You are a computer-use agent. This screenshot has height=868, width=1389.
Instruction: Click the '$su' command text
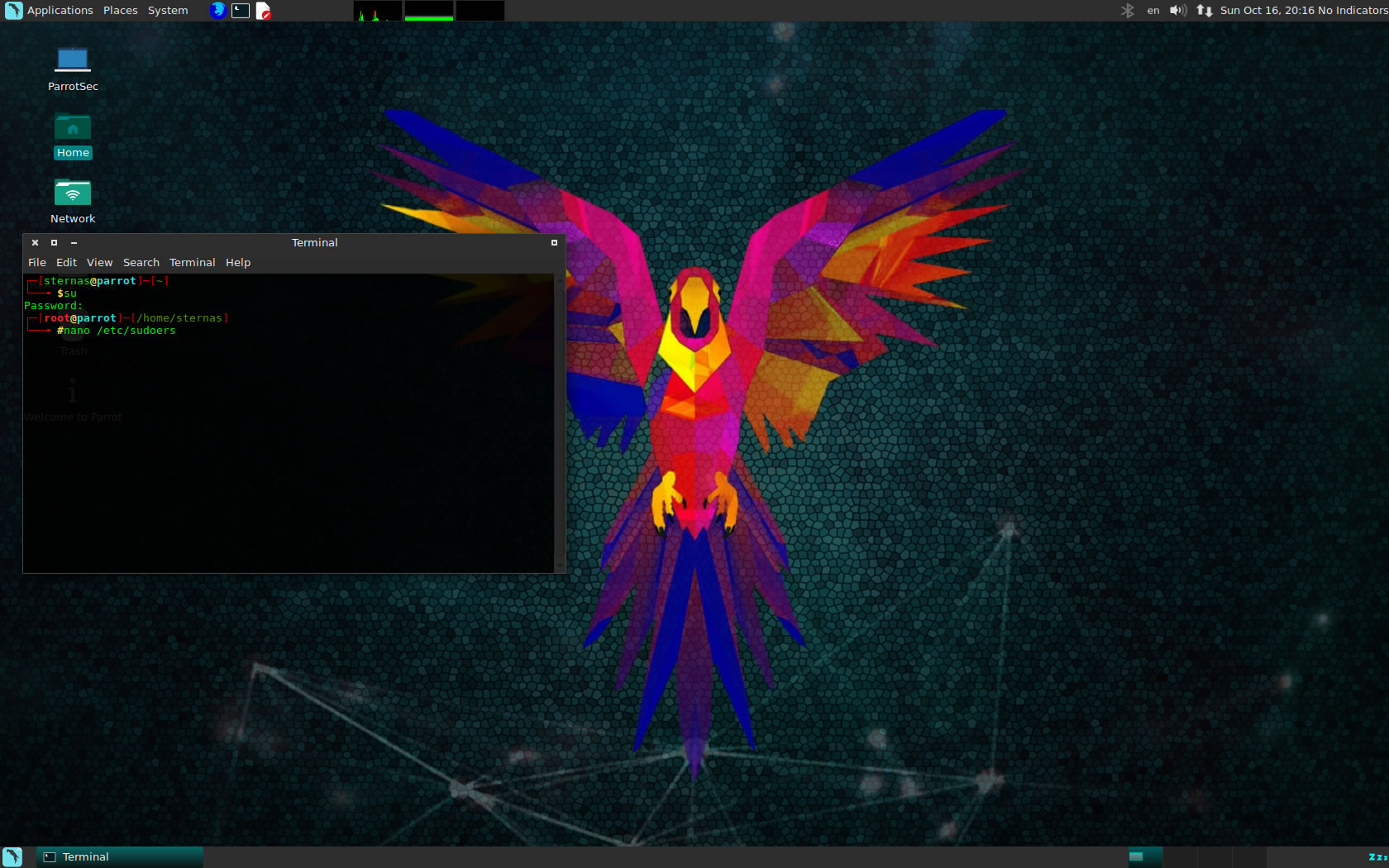67,293
